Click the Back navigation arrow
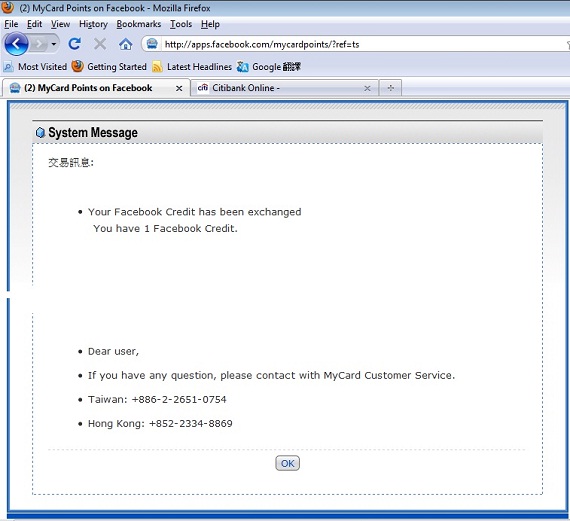The width and height of the screenshot is (570, 521). click(16, 44)
